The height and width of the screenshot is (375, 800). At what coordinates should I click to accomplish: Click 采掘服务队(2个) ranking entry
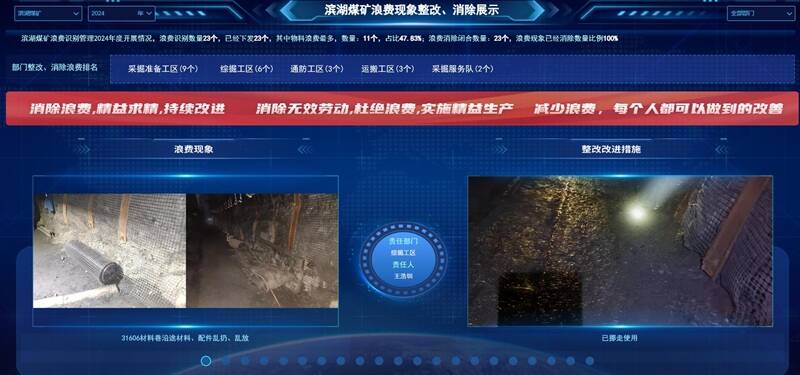pyautogui.click(x=463, y=69)
